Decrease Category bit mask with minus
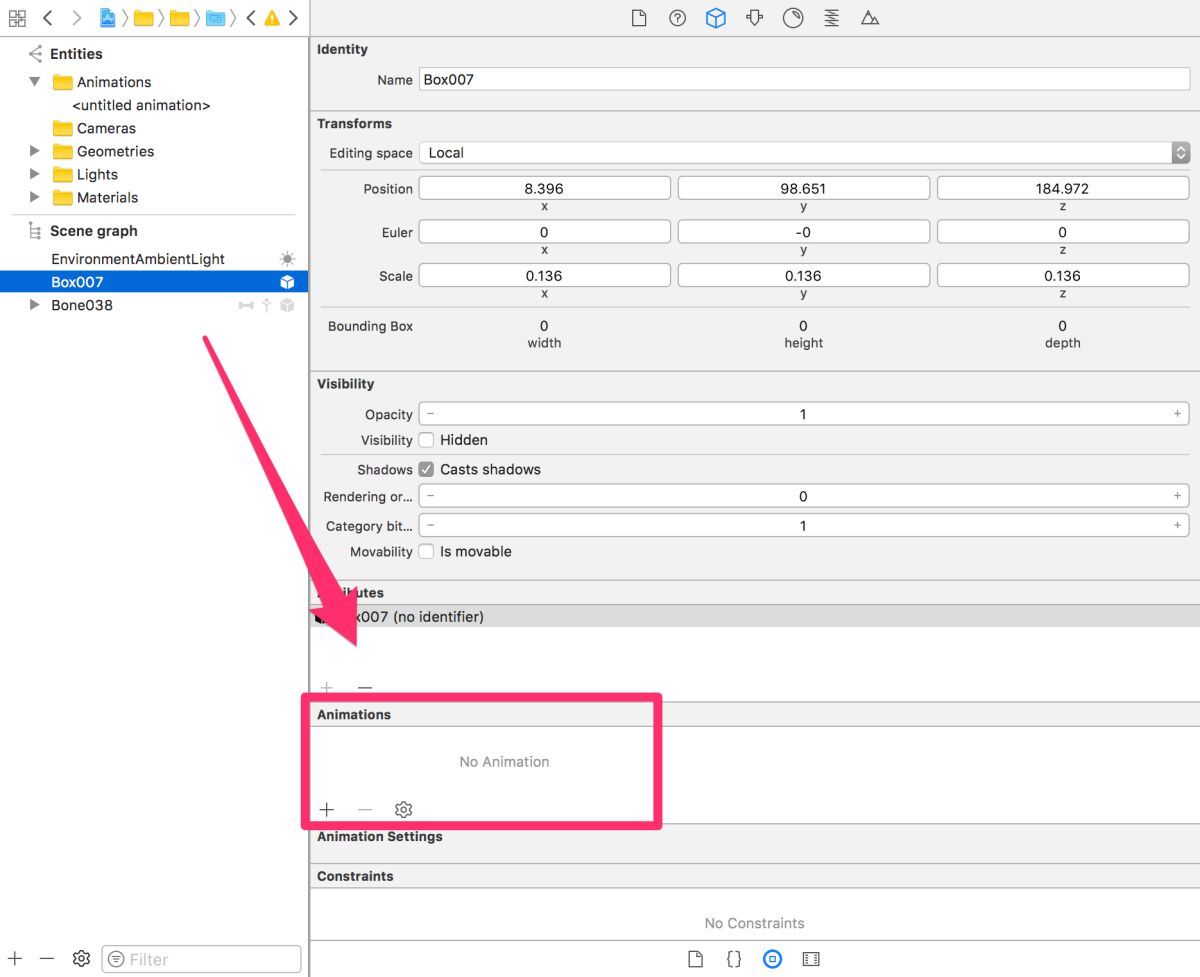Screen dimensions: 1200x977 pyautogui.click(x=430, y=525)
